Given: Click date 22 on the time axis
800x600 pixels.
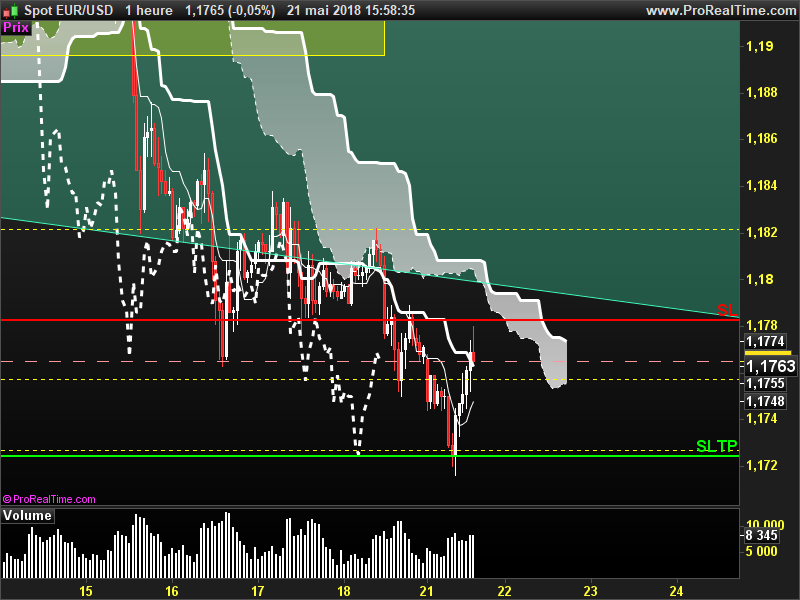Looking at the screenshot, I should 504,591.
